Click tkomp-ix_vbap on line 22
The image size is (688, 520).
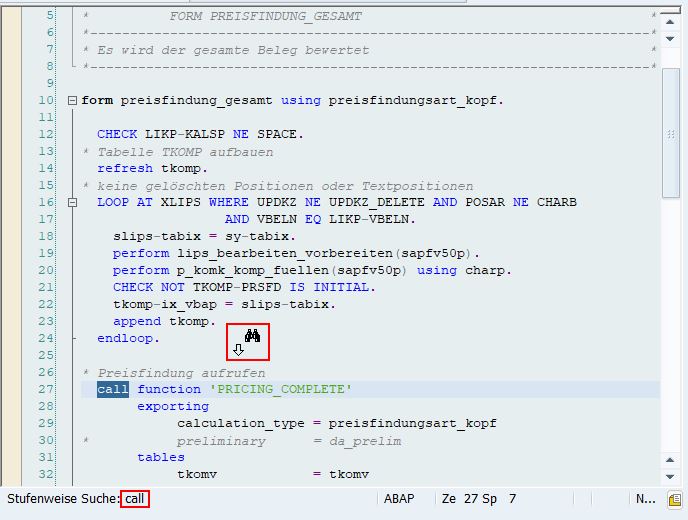[165, 305]
